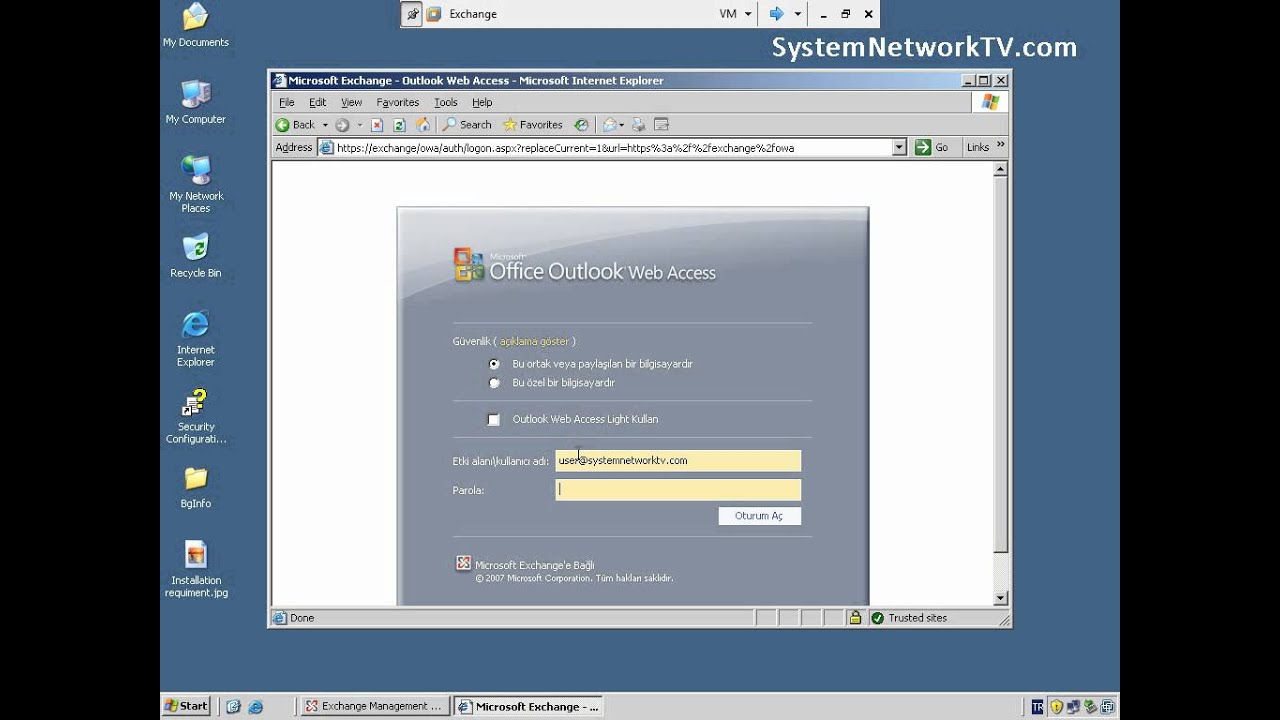Click the vertical scrollbar up arrow
The image size is (1280, 720).
1000,169
